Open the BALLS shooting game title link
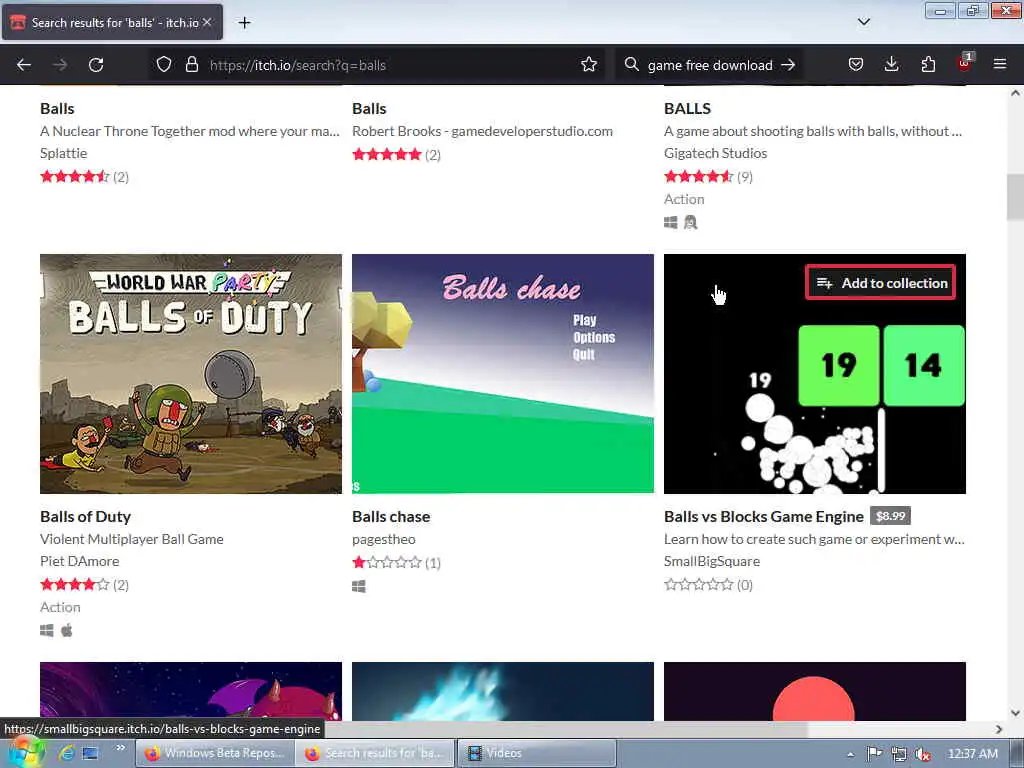This screenshot has width=1024, height=768. (687, 108)
